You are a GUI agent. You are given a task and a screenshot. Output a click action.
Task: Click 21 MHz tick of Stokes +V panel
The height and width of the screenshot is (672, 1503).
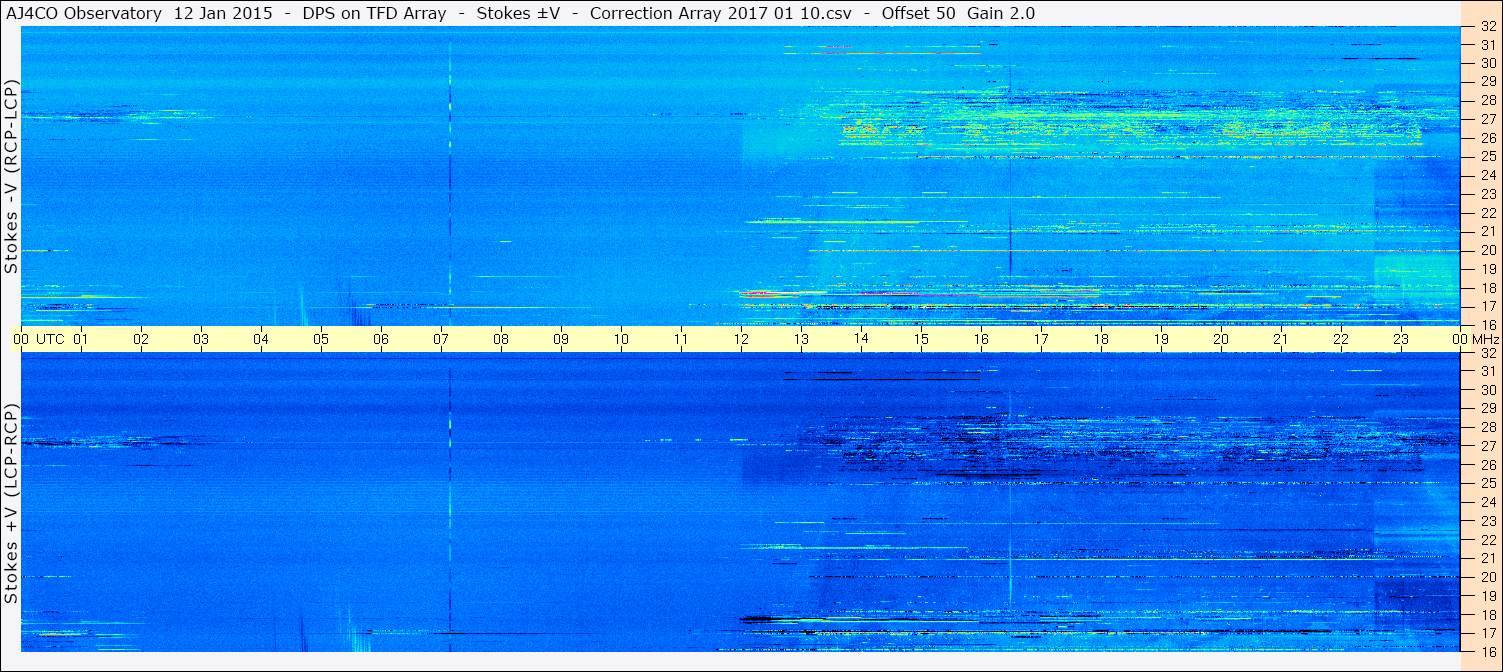point(1488,558)
